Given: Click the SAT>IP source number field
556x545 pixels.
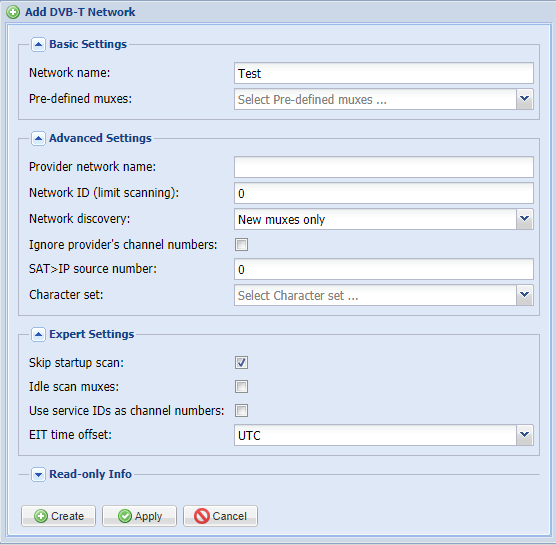Looking at the screenshot, I should click(384, 269).
